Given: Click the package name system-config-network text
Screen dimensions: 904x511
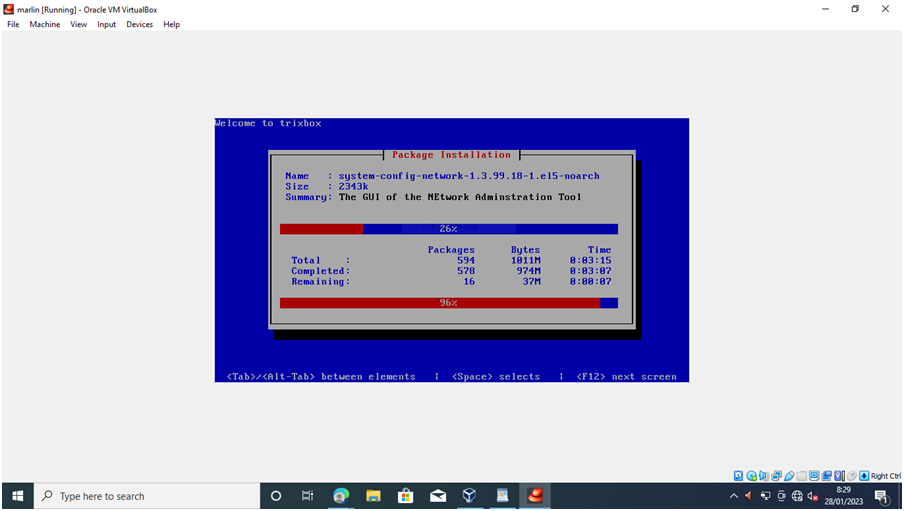Looking at the screenshot, I should 469,176.
